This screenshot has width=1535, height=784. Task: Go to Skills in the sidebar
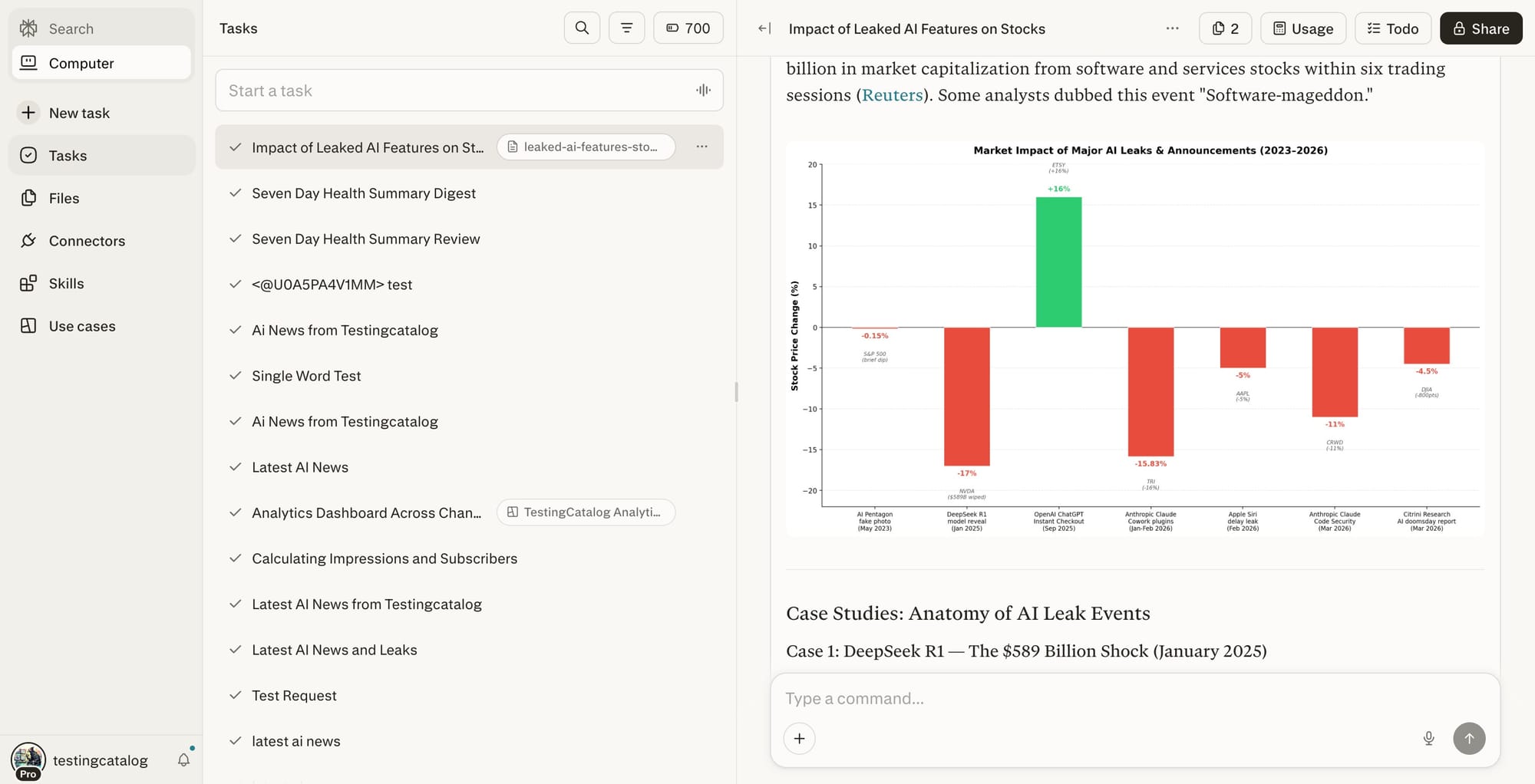coord(67,283)
